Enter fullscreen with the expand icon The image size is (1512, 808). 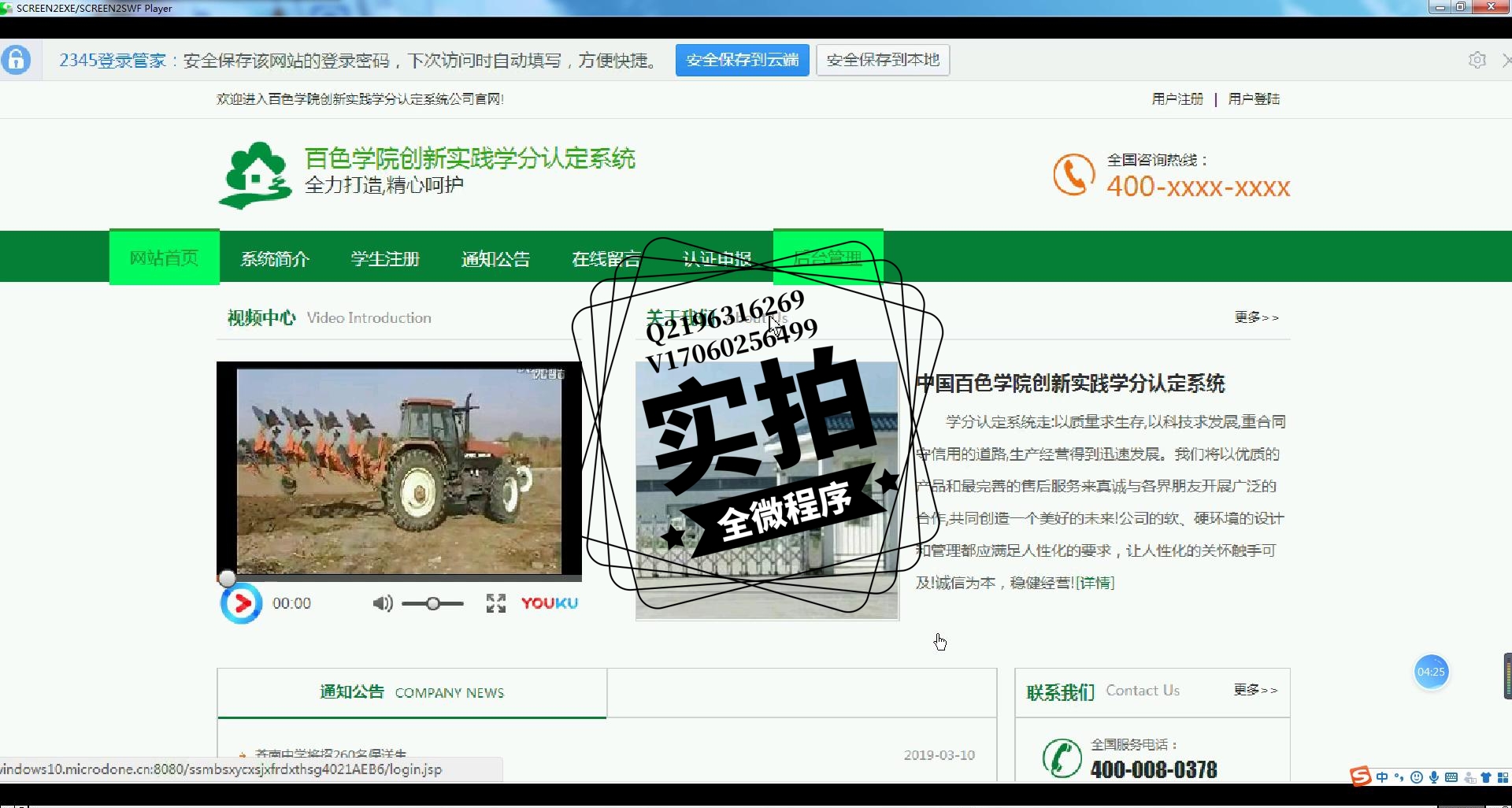(x=496, y=604)
